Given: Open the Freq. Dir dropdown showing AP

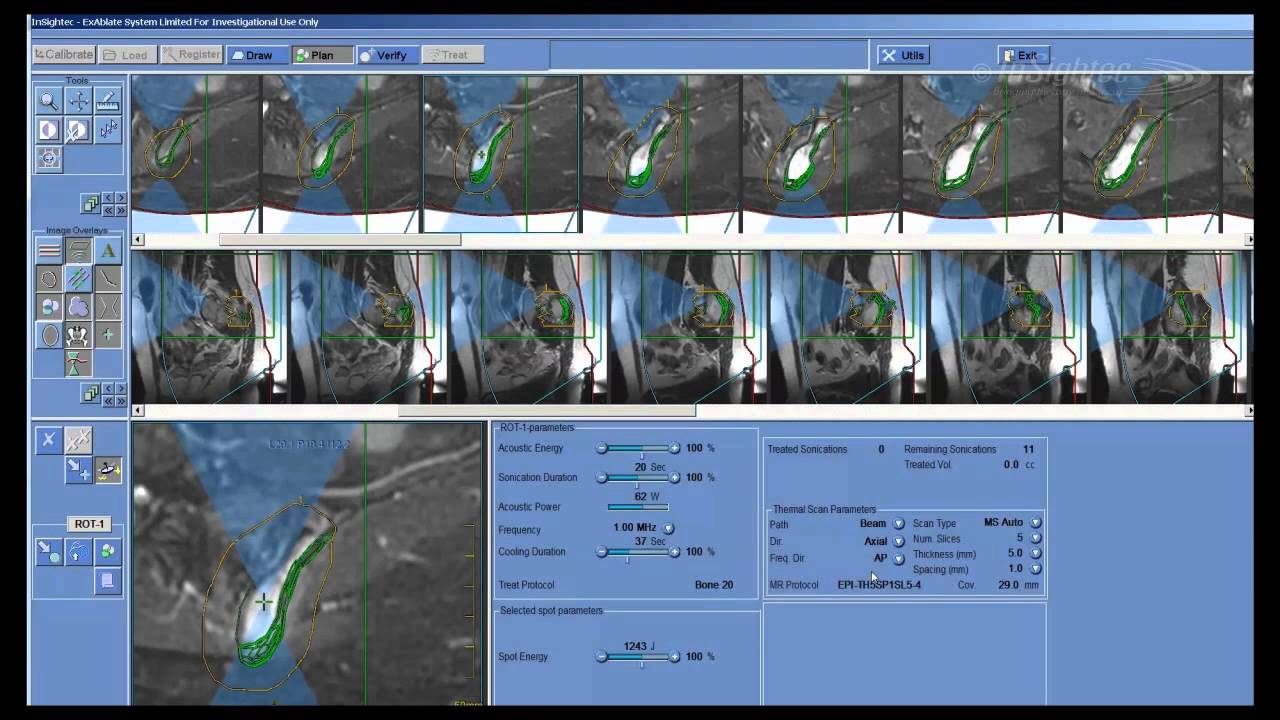Looking at the screenshot, I should [x=899, y=559].
